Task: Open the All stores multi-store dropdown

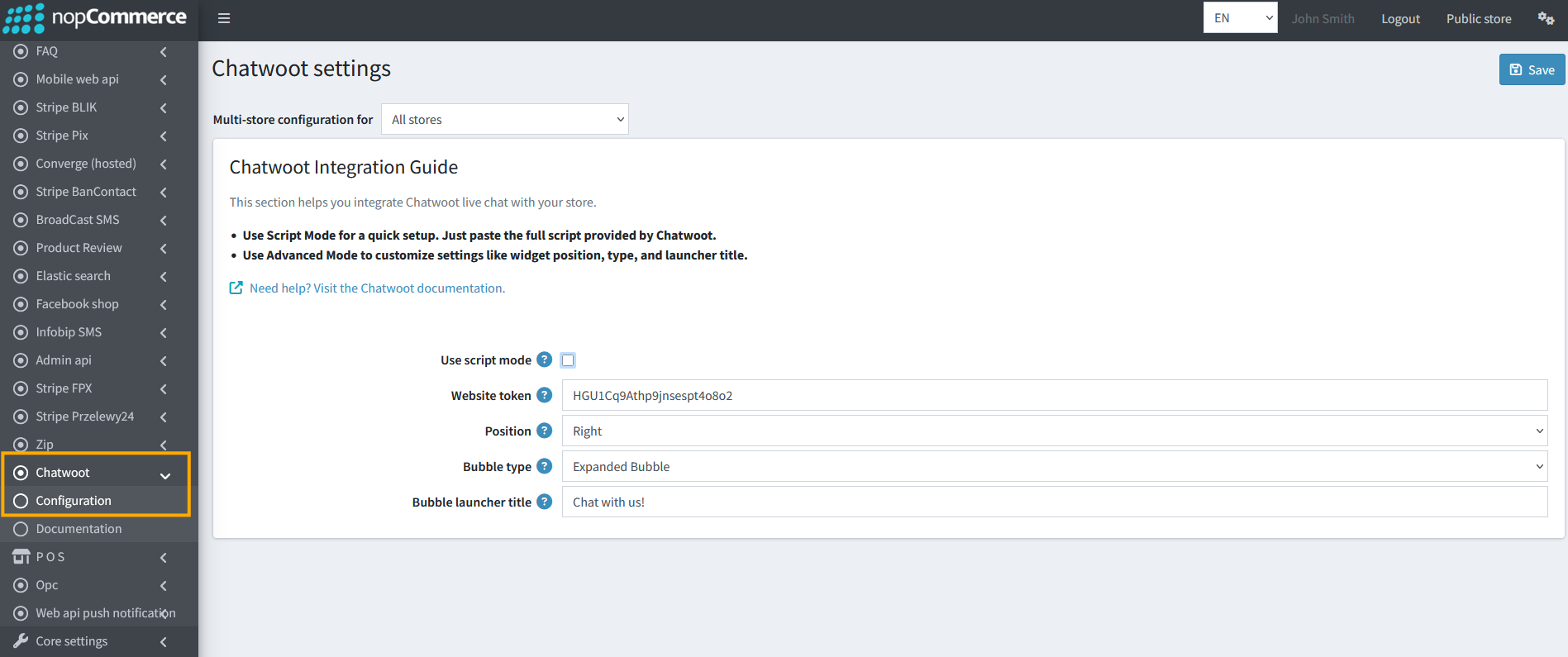Action: click(x=505, y=119)
